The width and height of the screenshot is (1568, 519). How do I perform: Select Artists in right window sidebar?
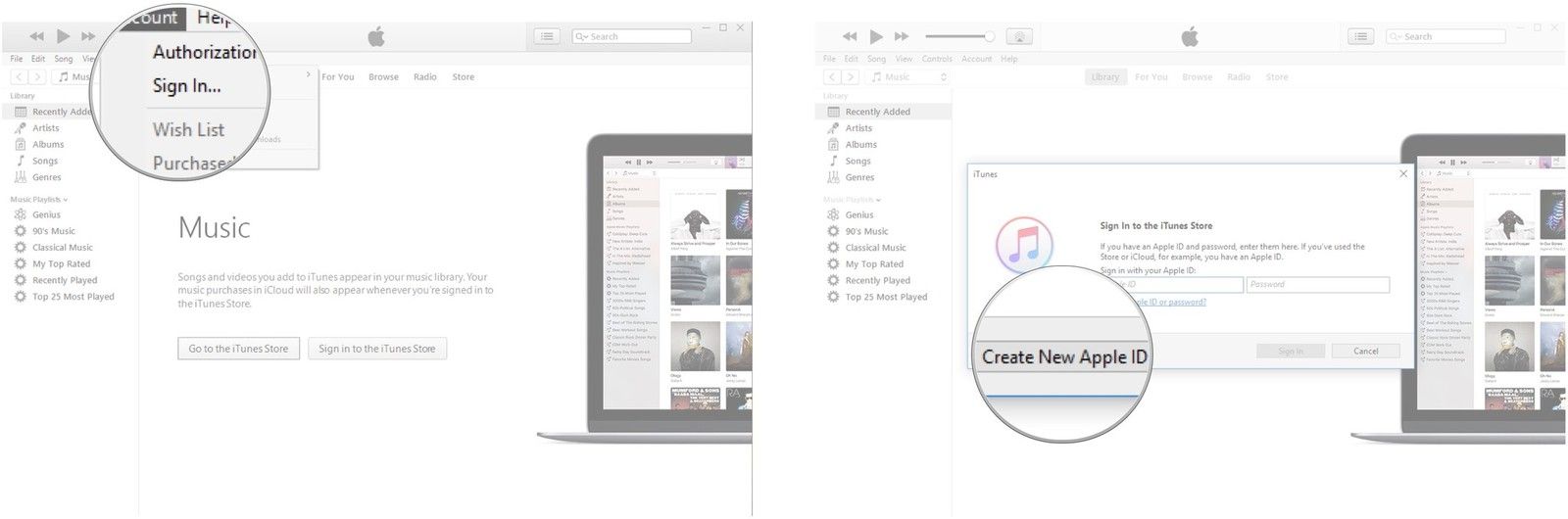(x=858, y=128)
